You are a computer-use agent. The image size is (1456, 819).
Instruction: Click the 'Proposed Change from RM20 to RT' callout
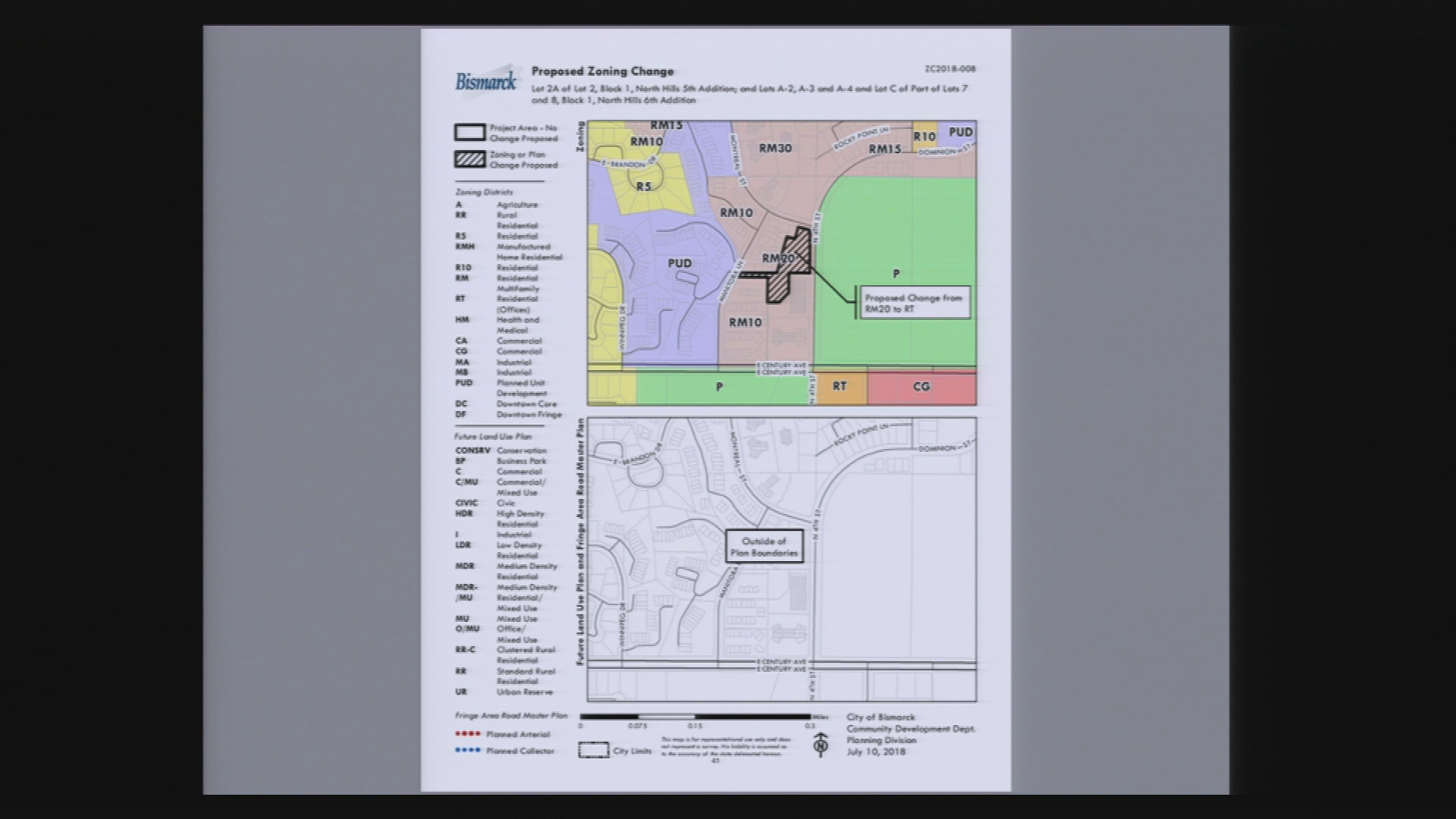pos(914,303)
